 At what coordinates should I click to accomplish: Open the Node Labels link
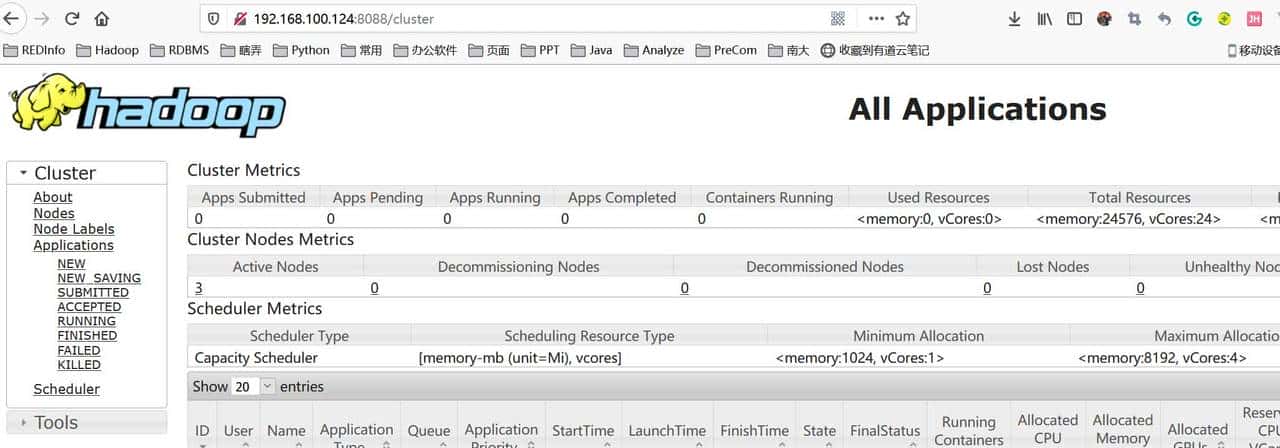(x=74, y=229)
